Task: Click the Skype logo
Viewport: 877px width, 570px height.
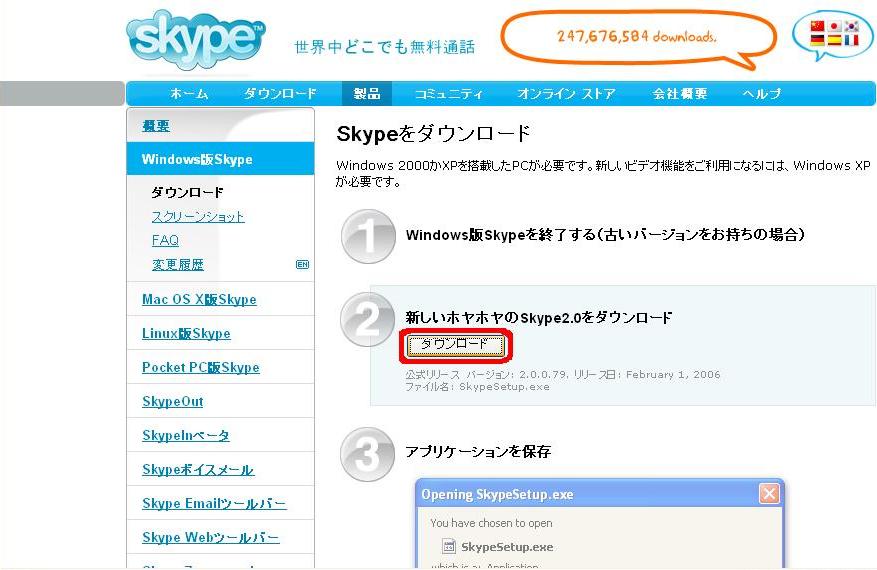Action: [195, 38]
